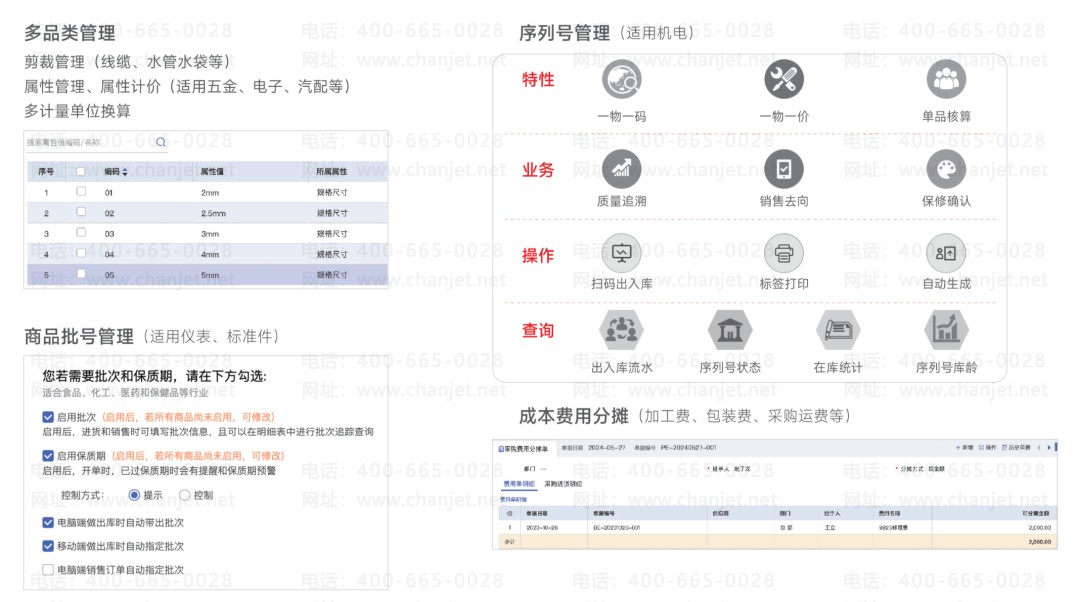Select the 扫码出入库 icon
The width and height of the screenshot is (1080, 602).
click(x=621, y=253)
